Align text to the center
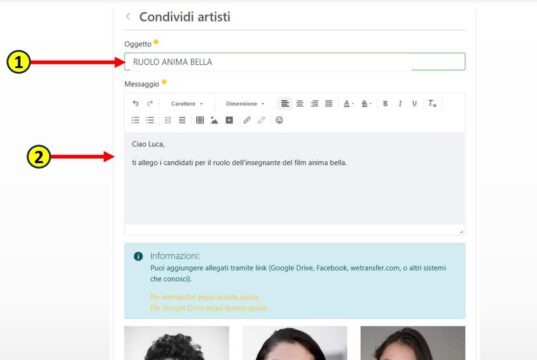537x360 pixels. [300, 103]
